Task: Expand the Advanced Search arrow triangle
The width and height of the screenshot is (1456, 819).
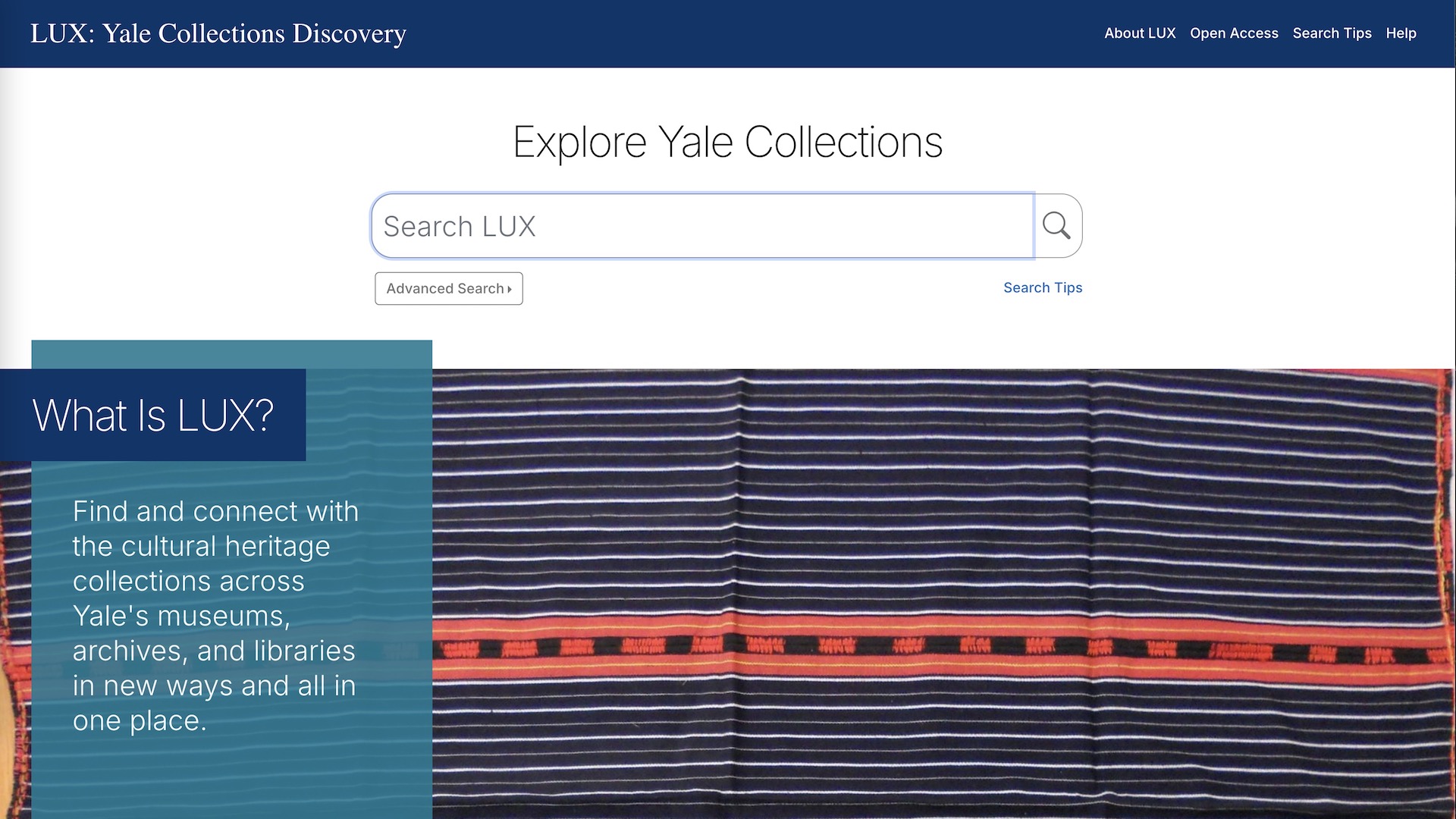Action: (x=510, y=289)
